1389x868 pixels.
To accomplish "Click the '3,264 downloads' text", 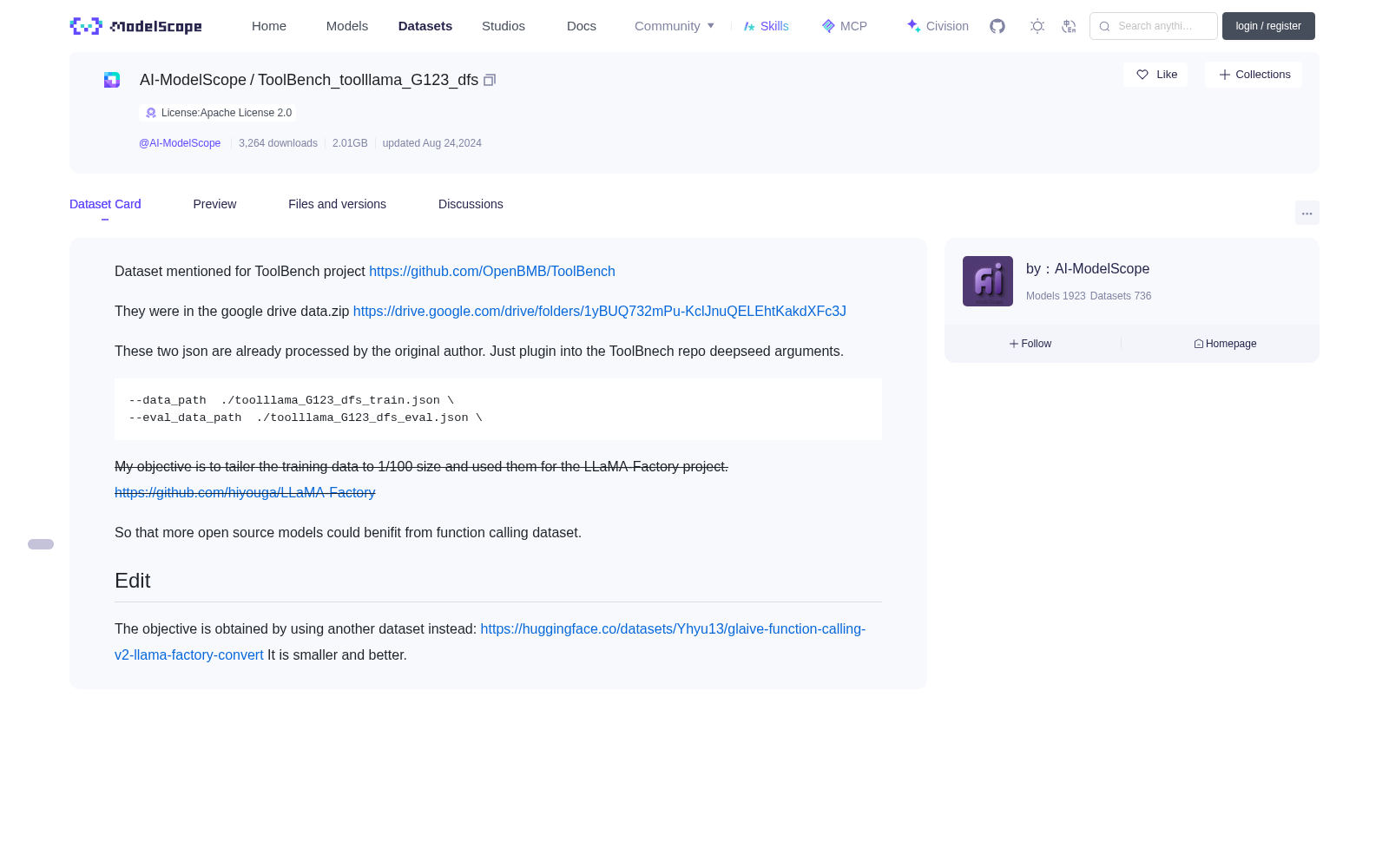I will (x=278, y=143).
